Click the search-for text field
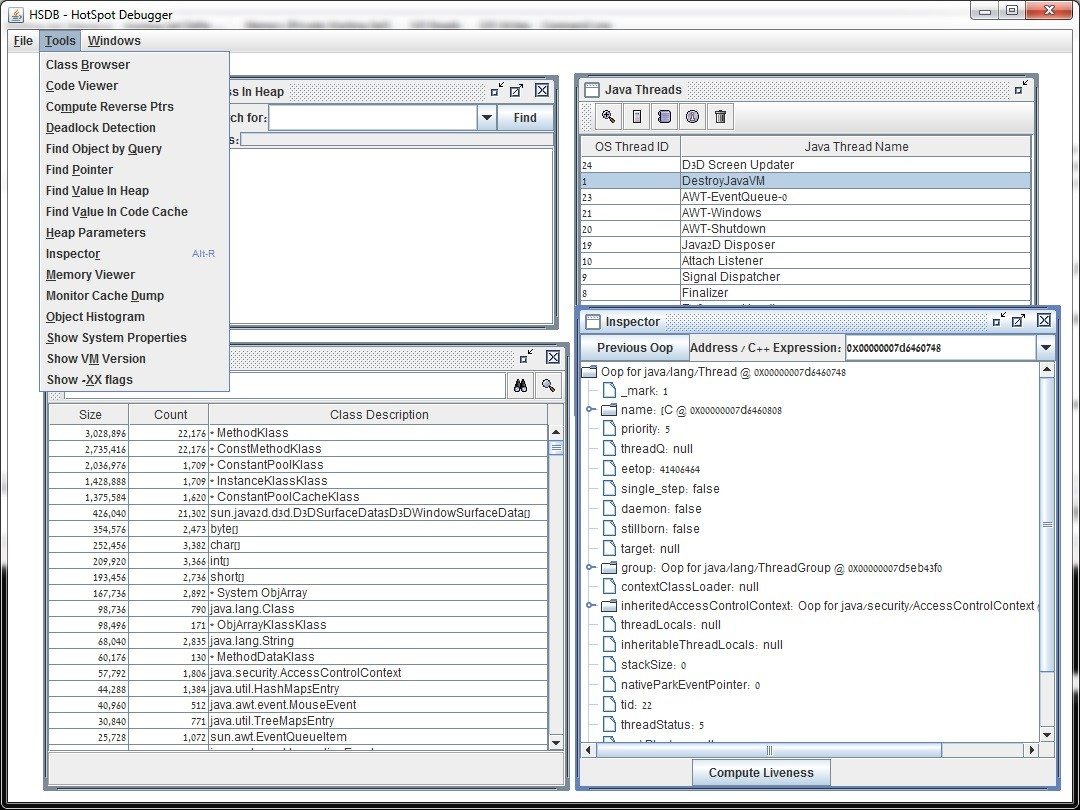Image resolution: width=1080 pixels, height=810 pixels. tap(373, 118)
